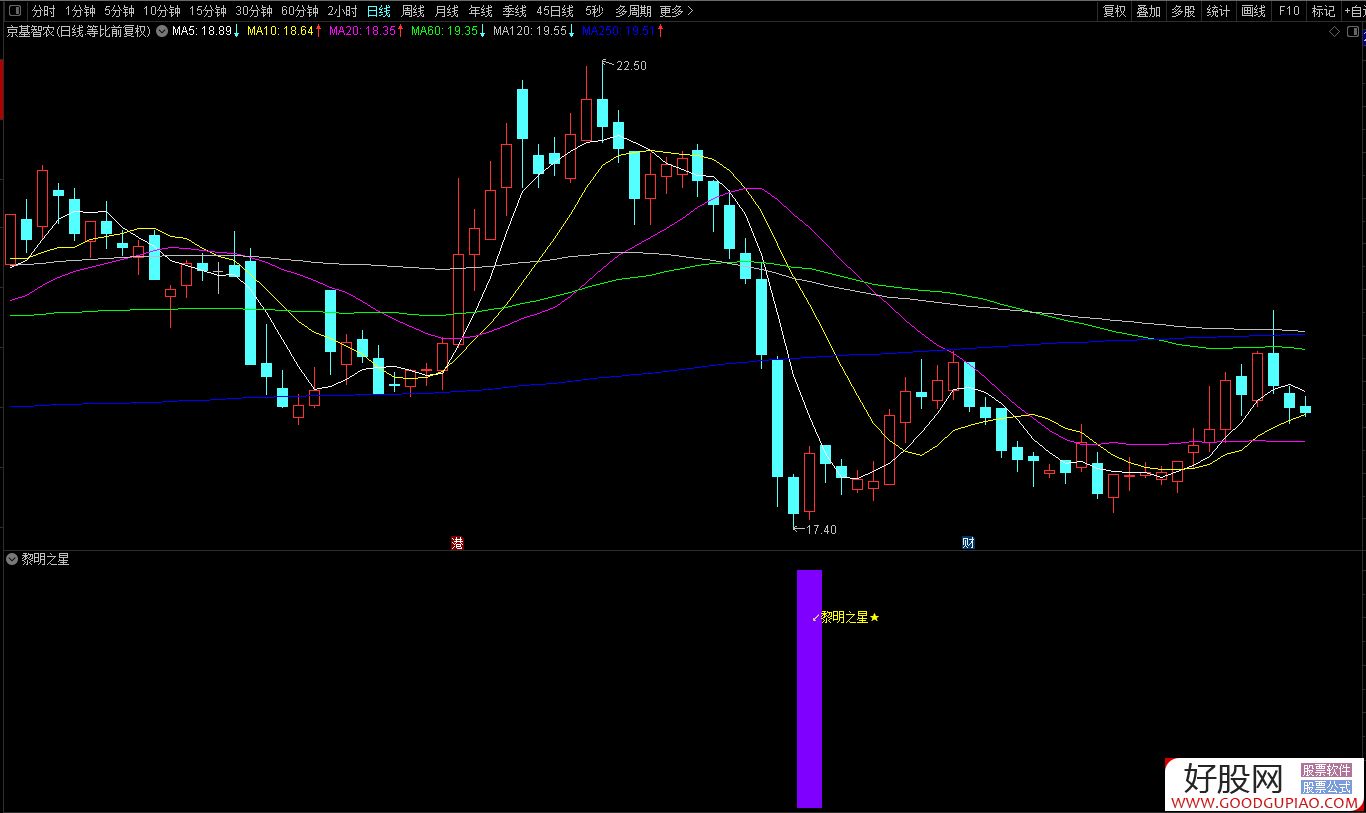Screen dimensions: 1366x813
Task: Open the 财 marker icon under the chart
Action: point(968,543)
